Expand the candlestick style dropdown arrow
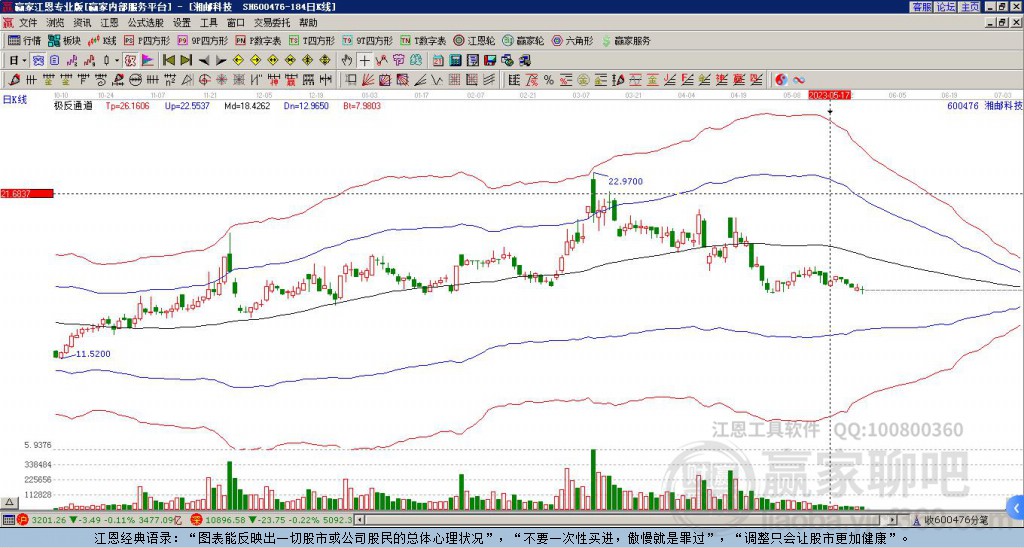The width and height of the screenshot is (1024, 548). click(117, 60)
